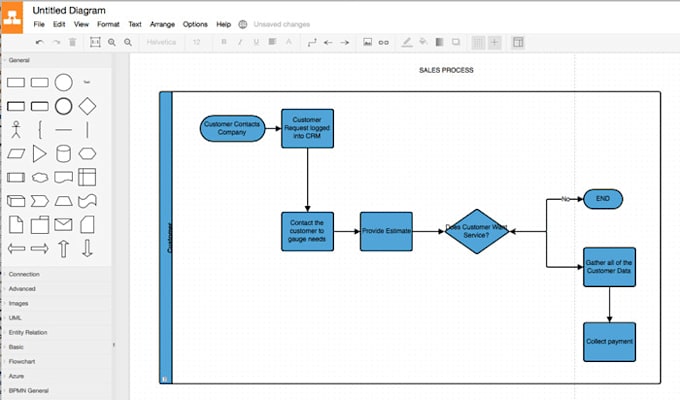
Task: Open the Edit menu
Action: point(59,24)
